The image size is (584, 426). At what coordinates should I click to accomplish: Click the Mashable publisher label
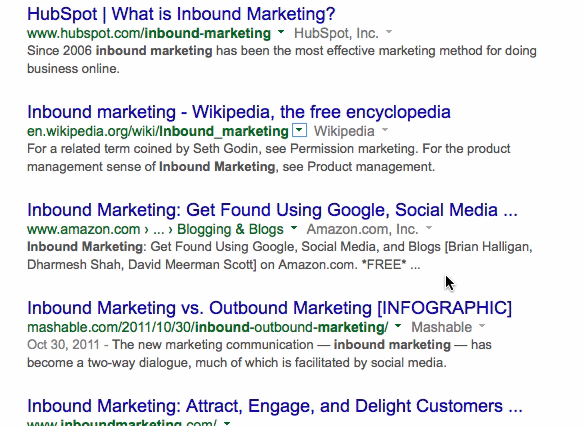click(x=441, y=327)
